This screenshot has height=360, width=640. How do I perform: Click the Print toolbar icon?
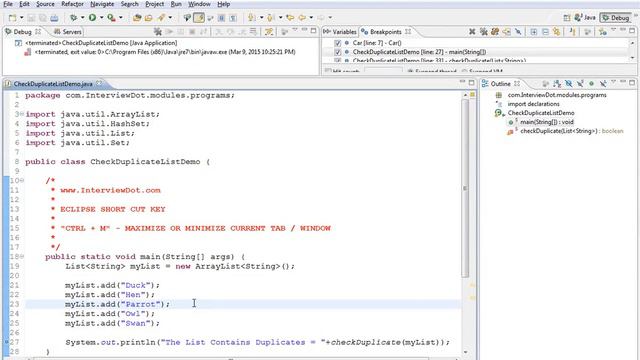click(54, 18)
